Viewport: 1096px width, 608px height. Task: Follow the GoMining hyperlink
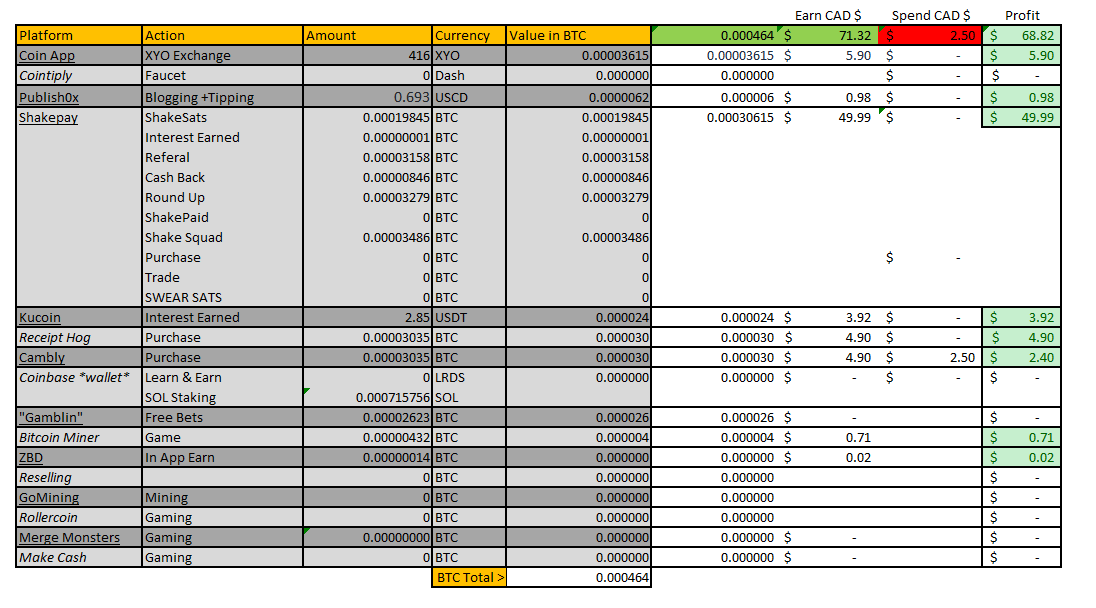49,498
